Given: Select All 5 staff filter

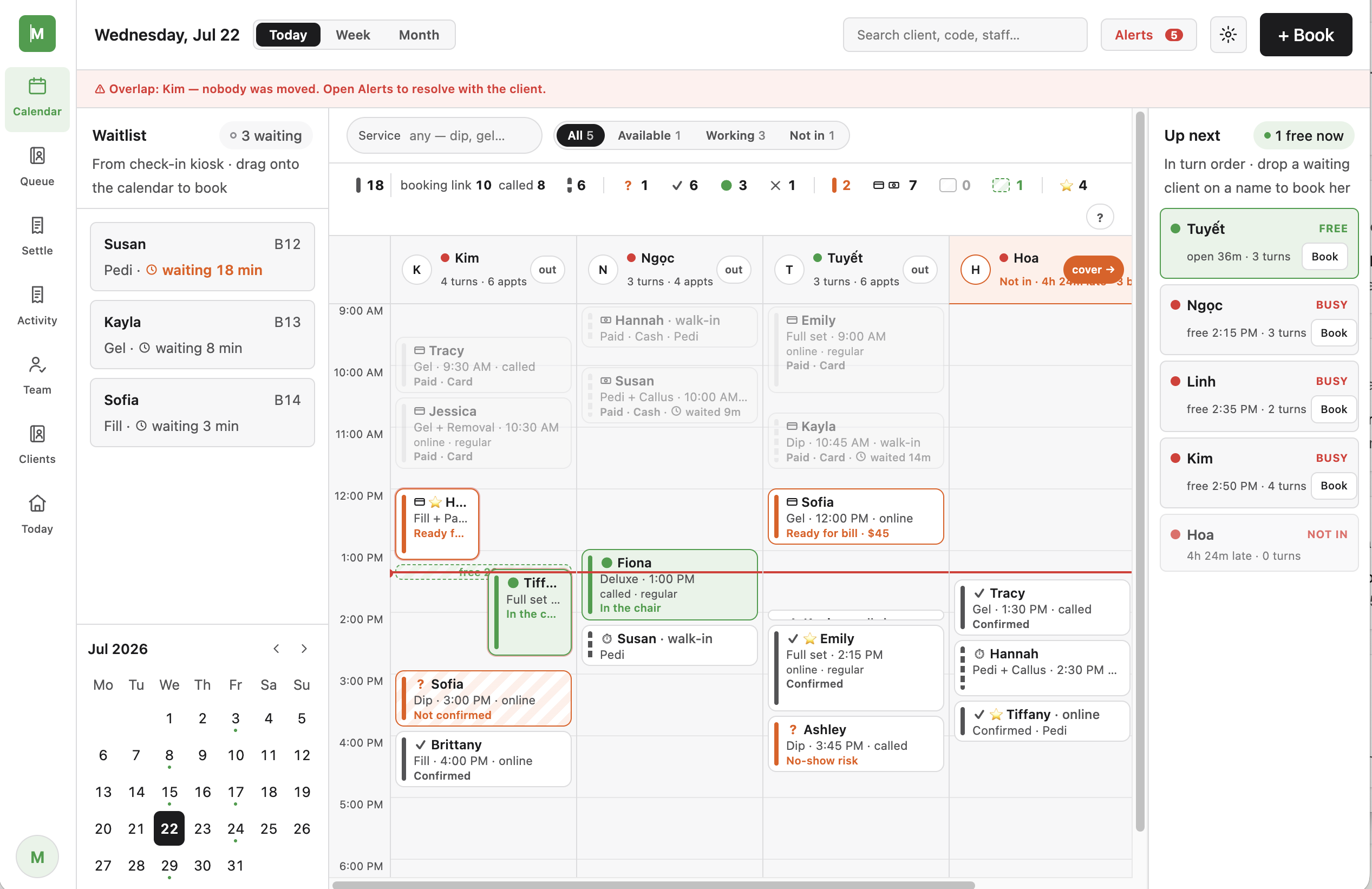Looking at the screenshot, I should coord(580,135).
